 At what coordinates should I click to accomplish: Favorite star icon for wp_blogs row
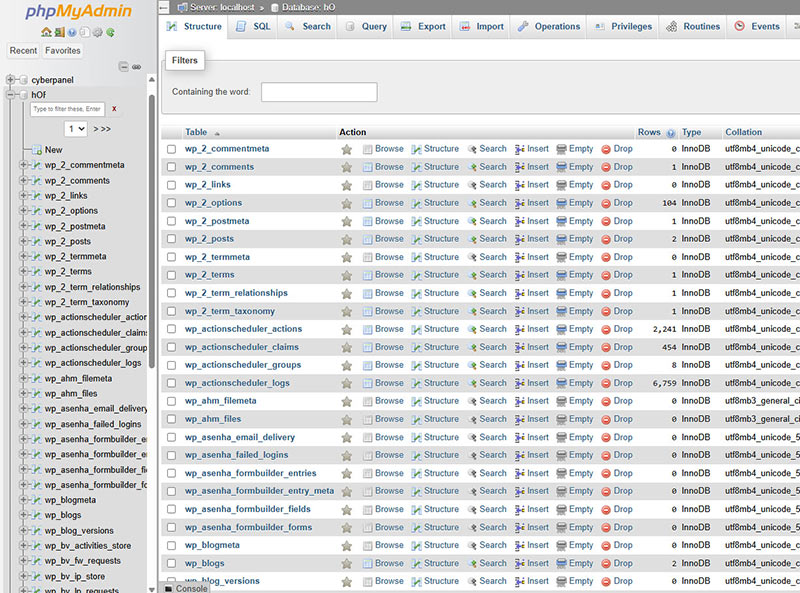[x=346, y=563]
